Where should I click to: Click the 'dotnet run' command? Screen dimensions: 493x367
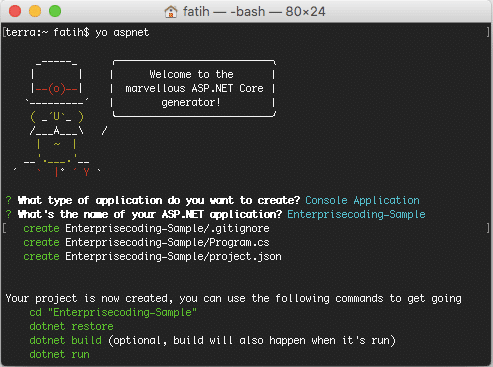[x=59, y=354]
